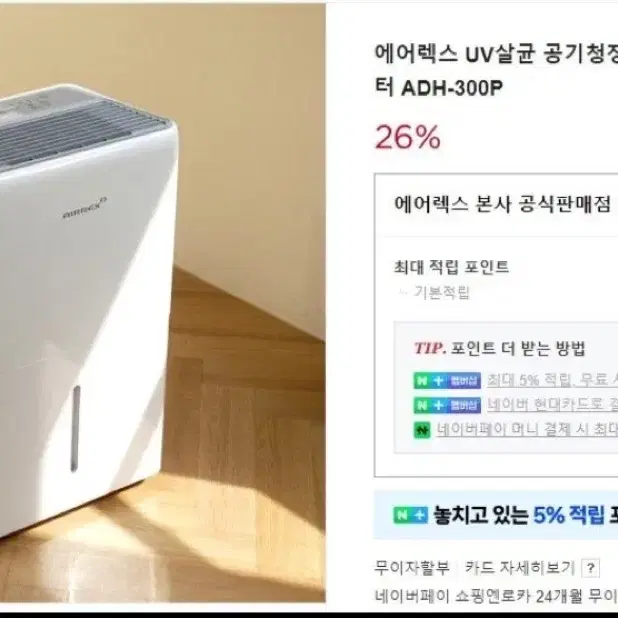
Task: Open the 최대 5% 적립 link
Action: pos(552,380)
